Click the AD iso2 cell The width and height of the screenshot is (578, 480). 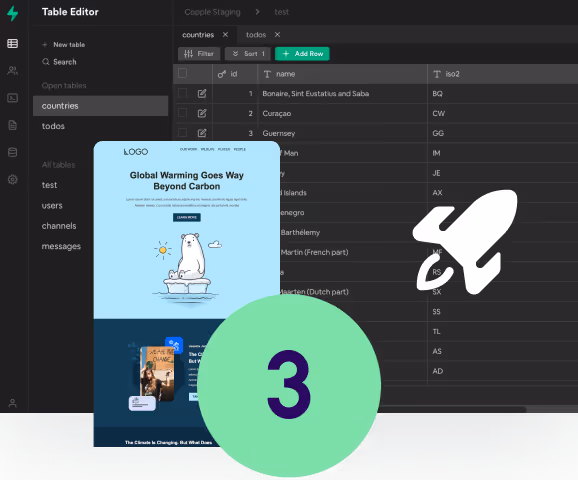click(x=503, y=371)
